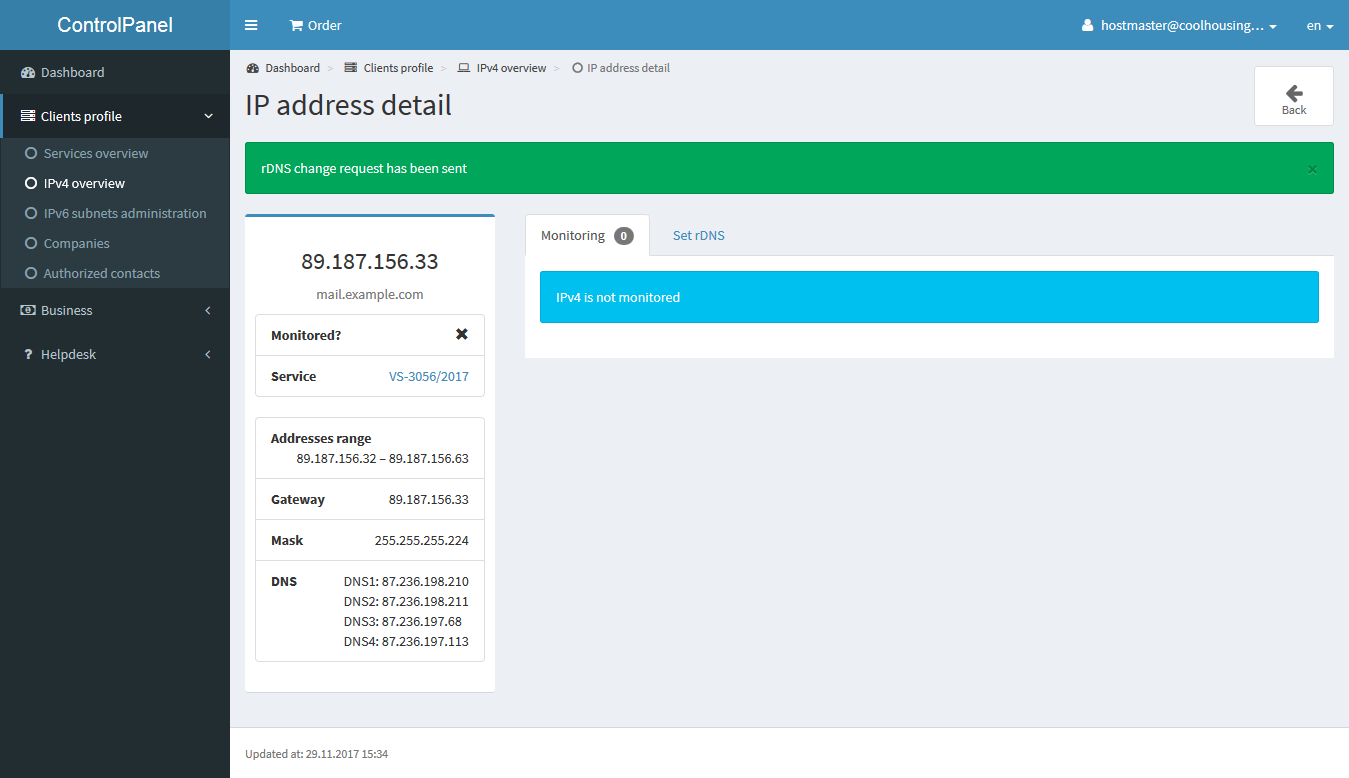Screen dimensions: 1349x778
Task: Click the Gateway value 89.187.156.33
Action: [429, 499]
